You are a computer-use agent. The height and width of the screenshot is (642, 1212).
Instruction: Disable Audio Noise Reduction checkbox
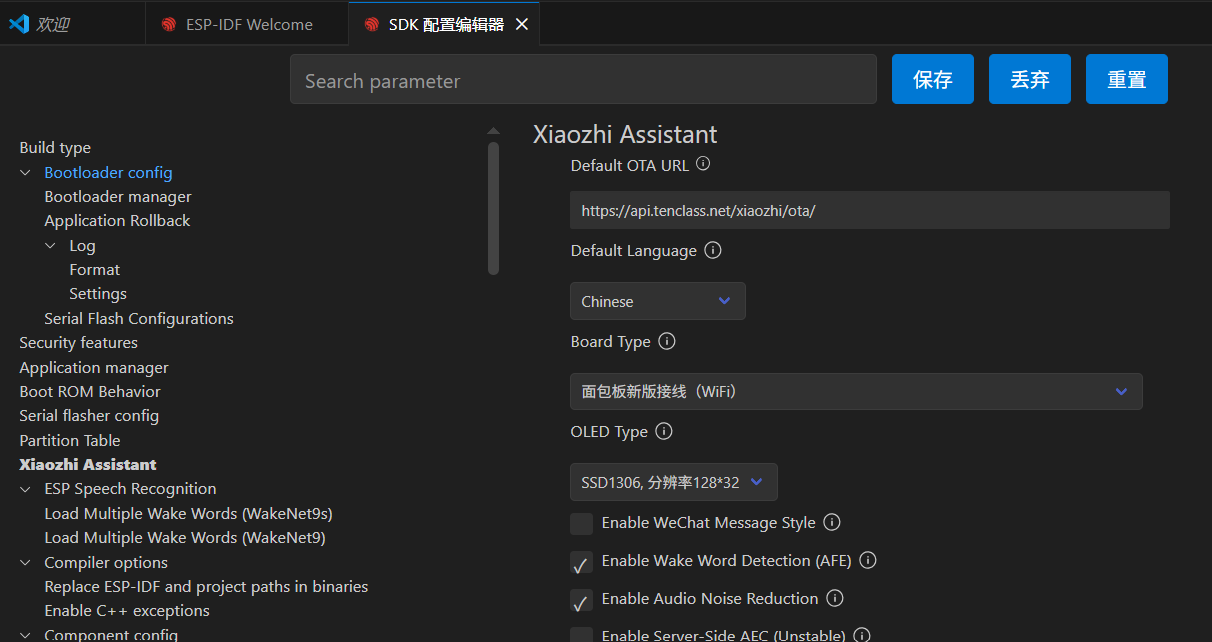581,600
